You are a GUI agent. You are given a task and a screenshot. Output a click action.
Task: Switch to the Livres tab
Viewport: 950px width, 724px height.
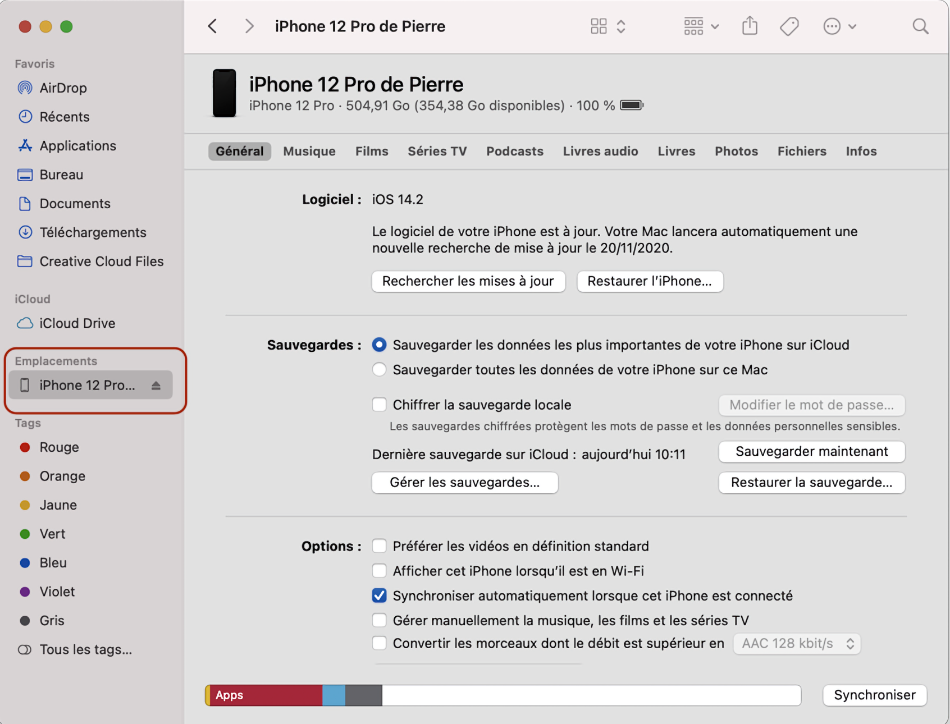pyautogui.click(x=676, y=151)
